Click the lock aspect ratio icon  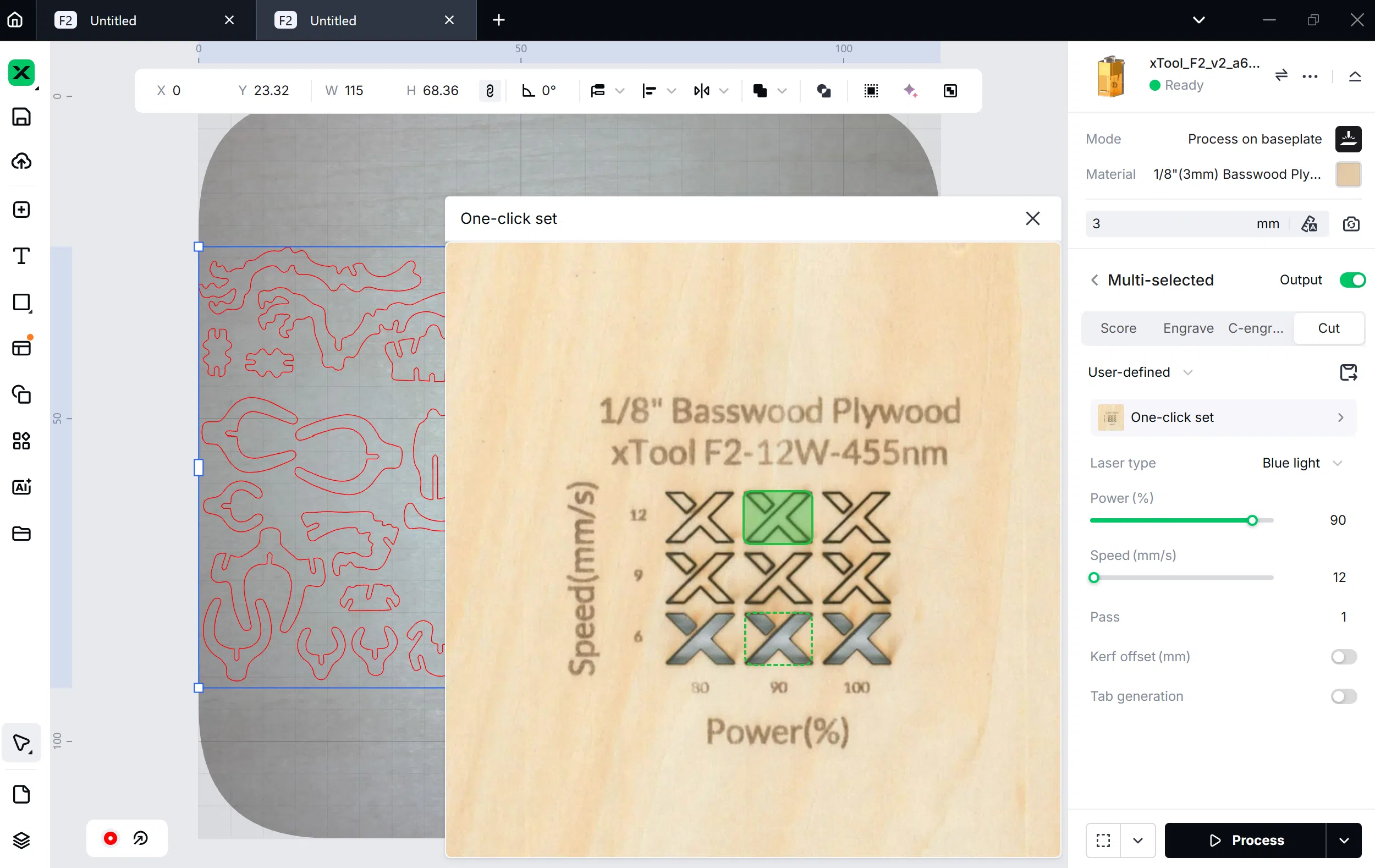(490, 91)
